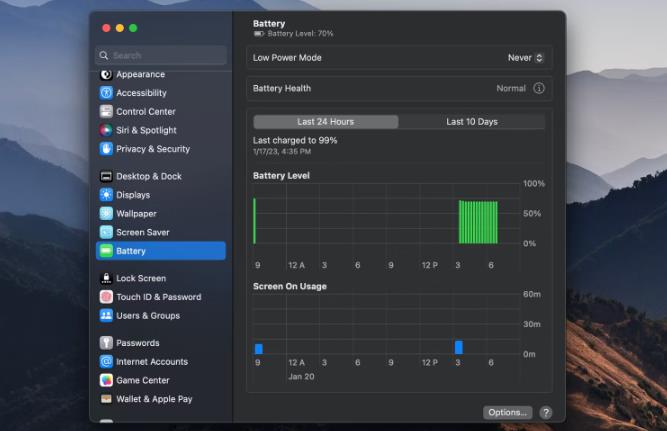Screen dimensions: 667x431
Task: Click the Displays sun icon
Action: pos(106,195)
